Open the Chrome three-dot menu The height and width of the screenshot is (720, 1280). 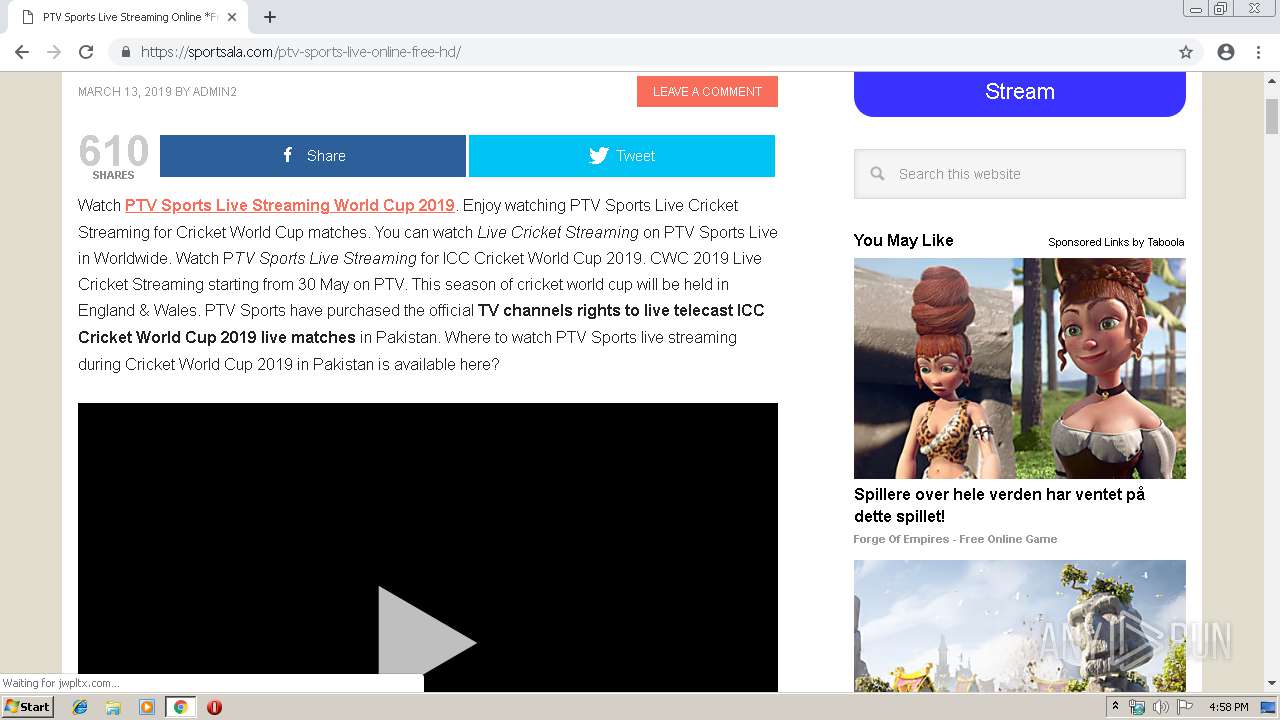1259,52
